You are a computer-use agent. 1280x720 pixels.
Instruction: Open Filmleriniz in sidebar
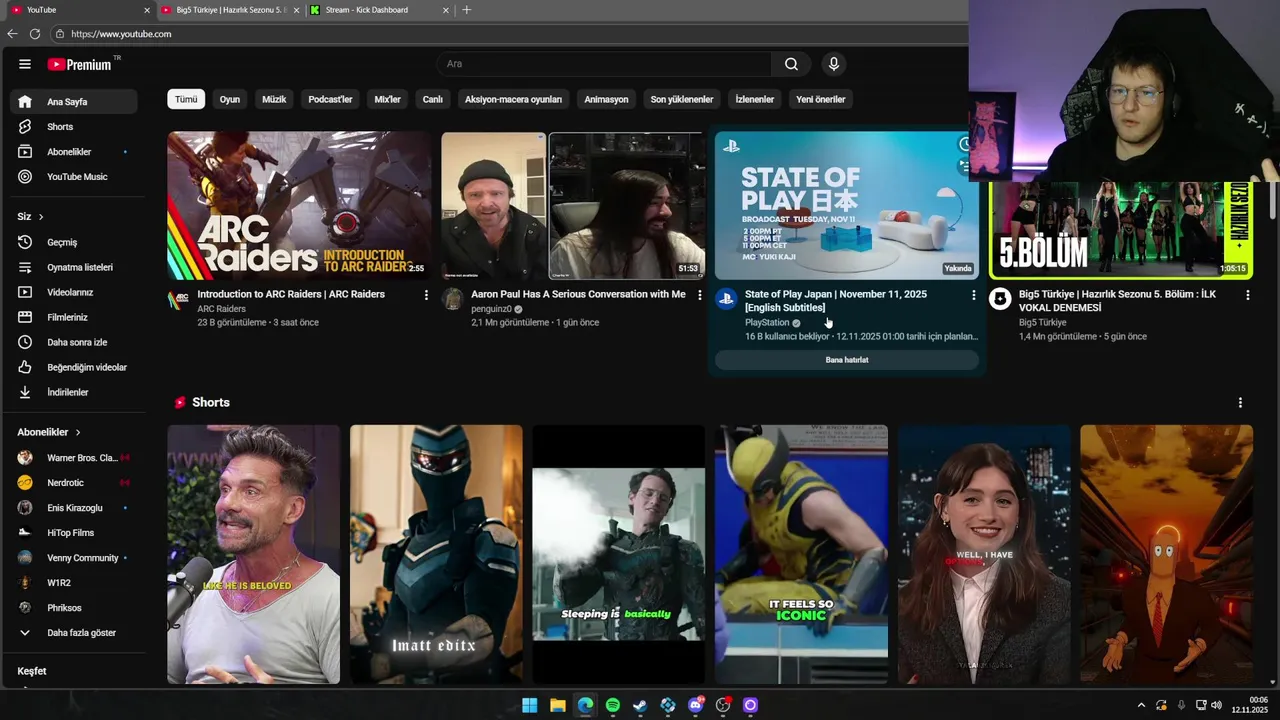point(74,317)
